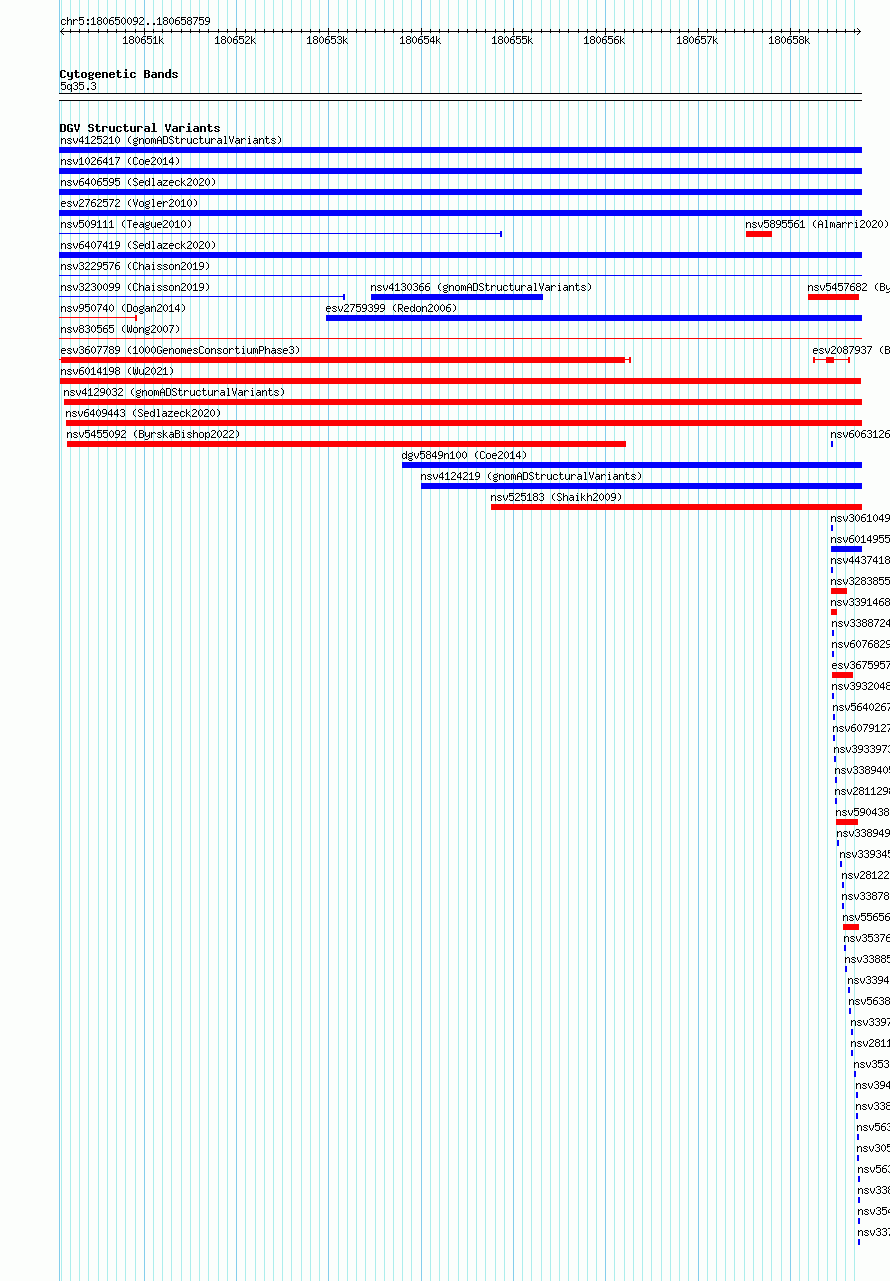The image size is (890, 1281).
Task: Click the thin blue nsv509111 feature line
Action: 281,234
